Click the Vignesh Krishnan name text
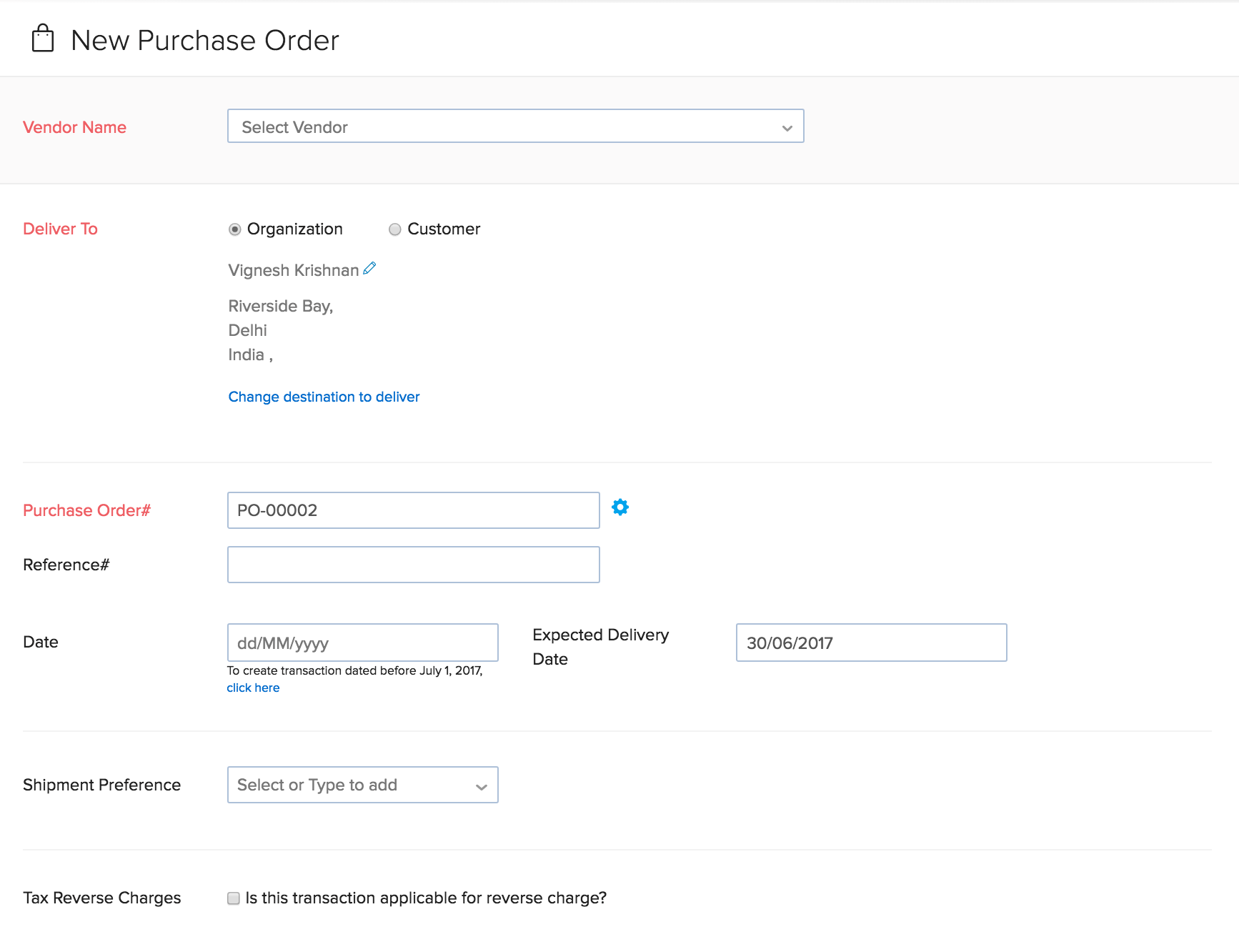The width and height of the screenshot is (1239, 952). pos(293,270)
